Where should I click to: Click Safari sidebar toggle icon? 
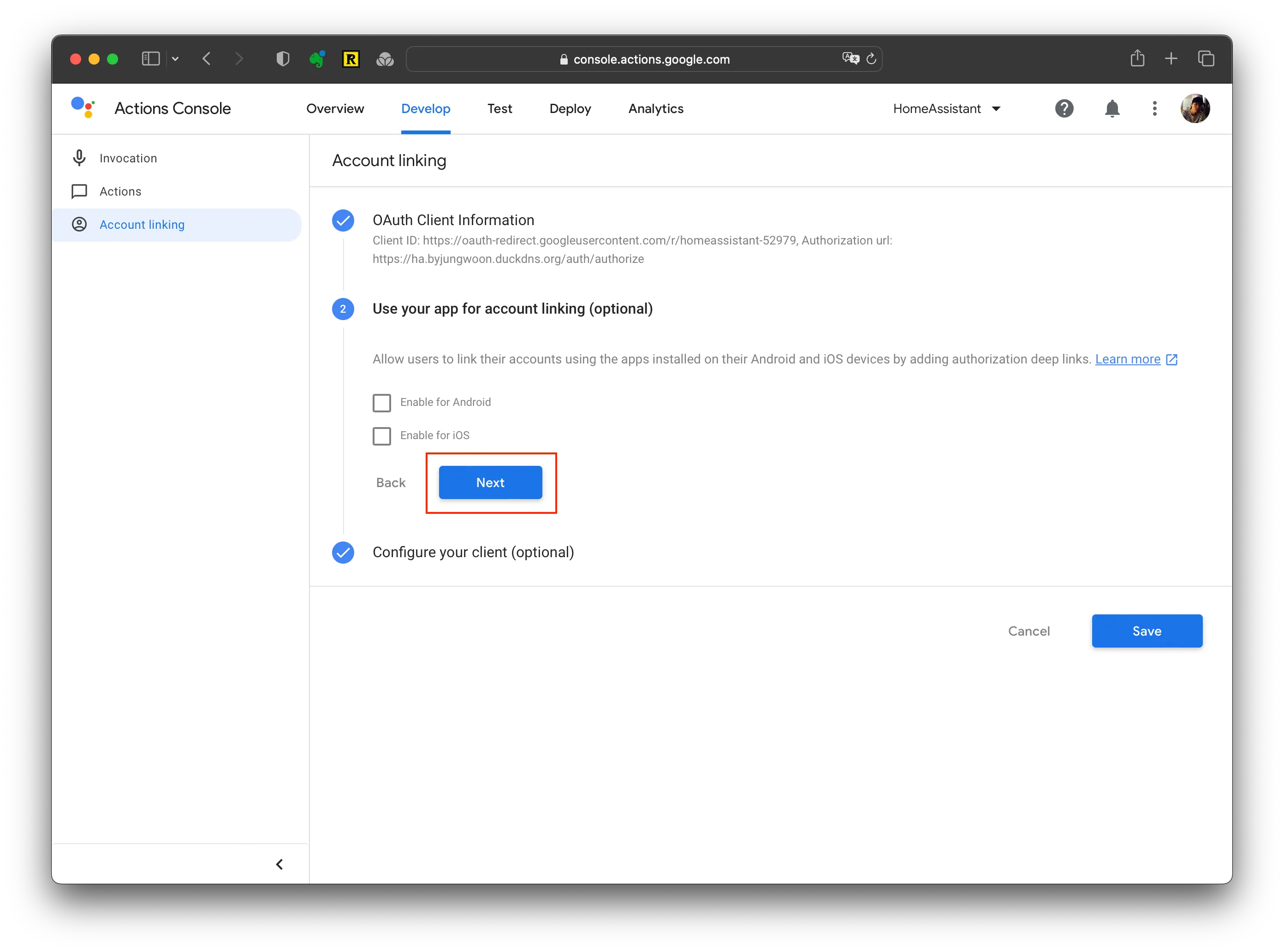(150, 59)
